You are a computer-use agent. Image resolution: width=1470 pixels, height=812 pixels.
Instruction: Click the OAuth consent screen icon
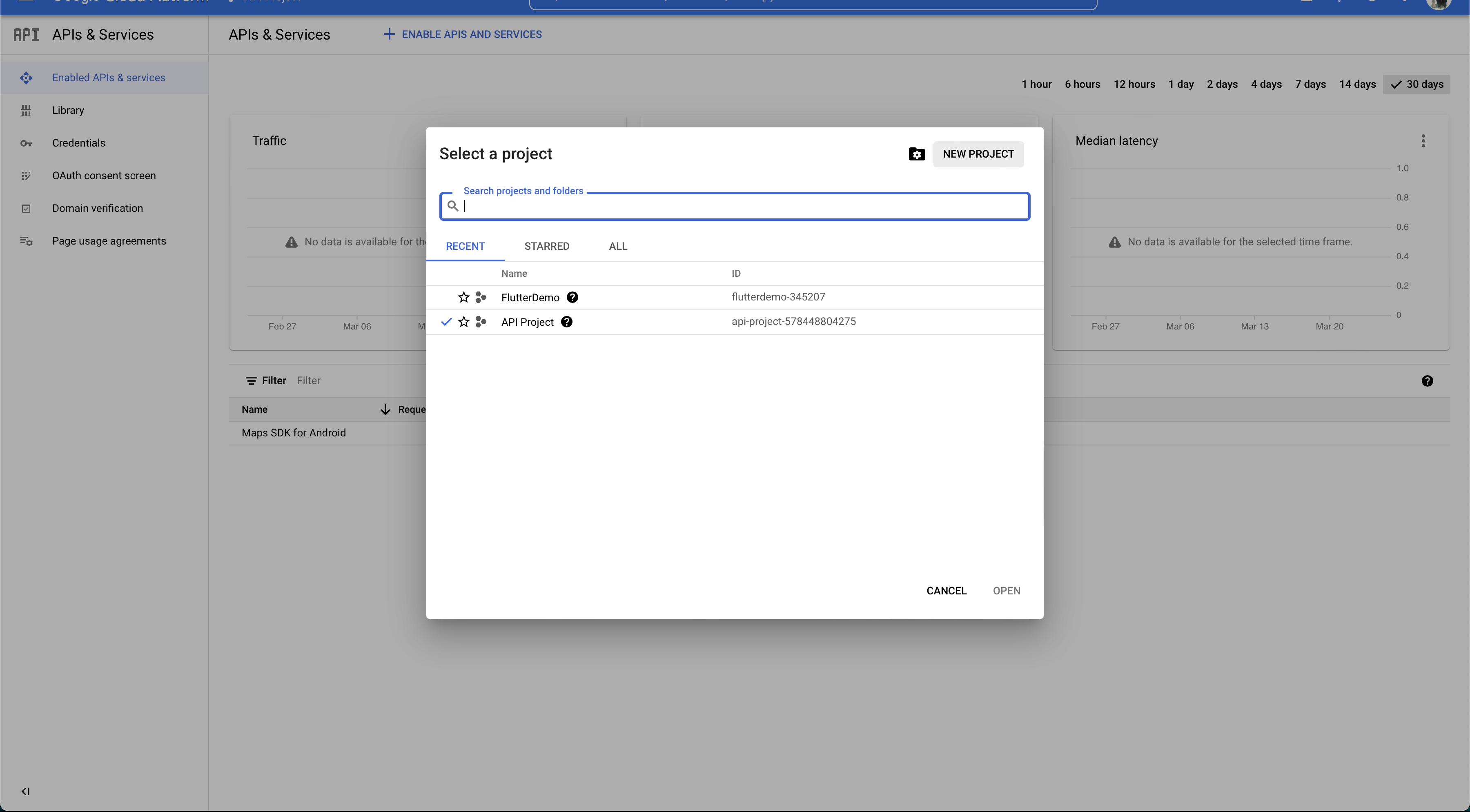pos(26,176)
